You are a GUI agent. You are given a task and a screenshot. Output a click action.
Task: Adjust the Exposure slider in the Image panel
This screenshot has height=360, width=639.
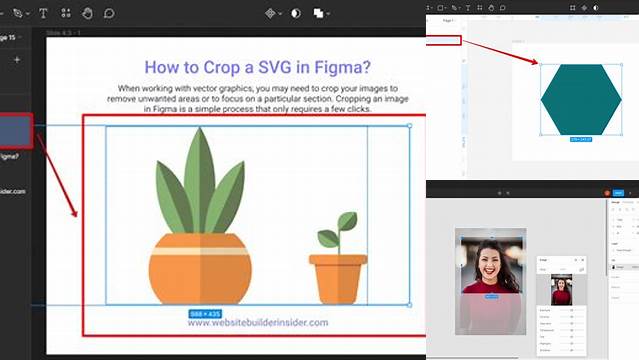(571, 310)
